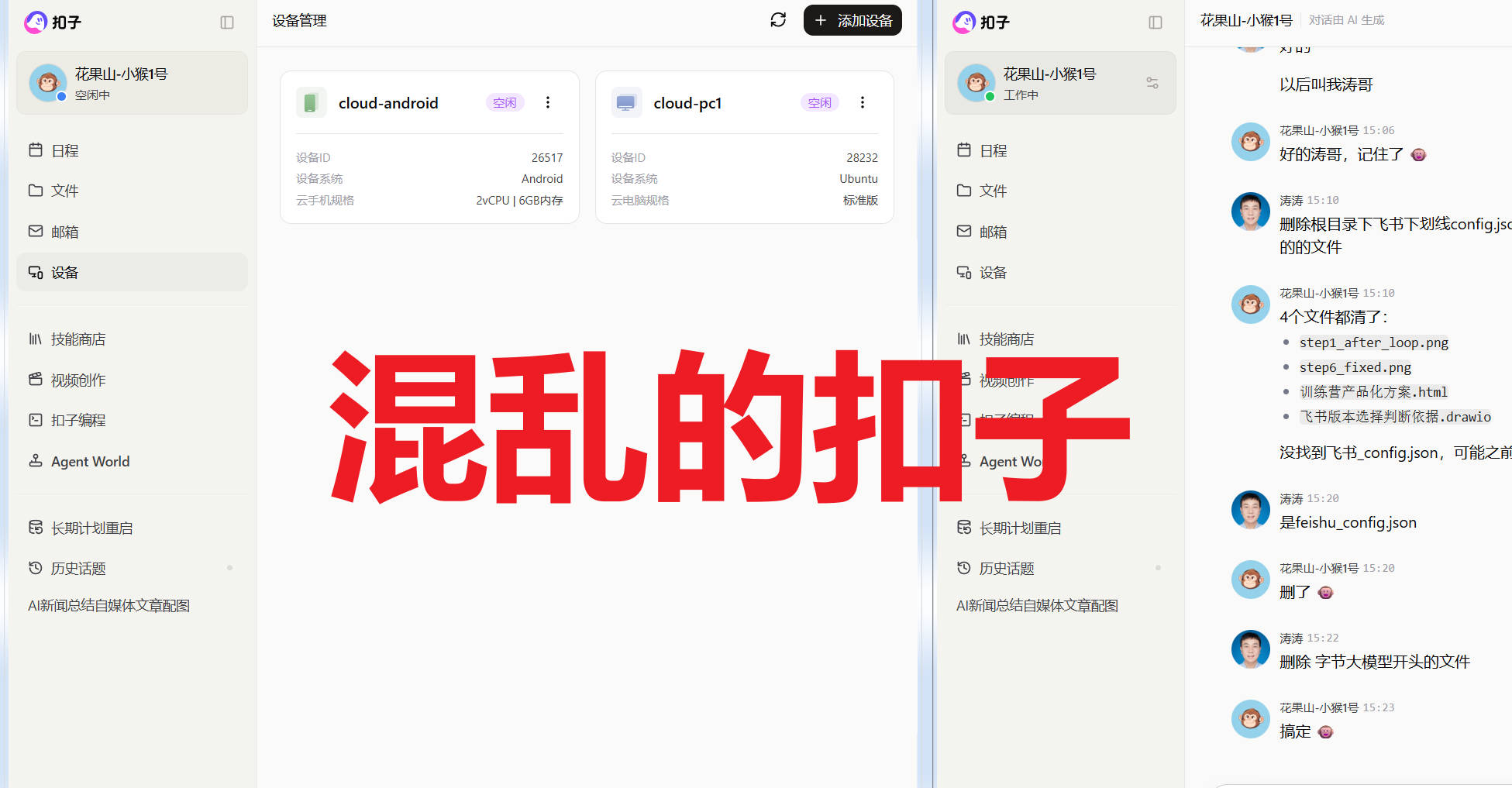The height and width of the screenshot is (788, 1512).
Task: Open 邮箱 icon in the right window sidebar
Action: click(x=964, y=231)
